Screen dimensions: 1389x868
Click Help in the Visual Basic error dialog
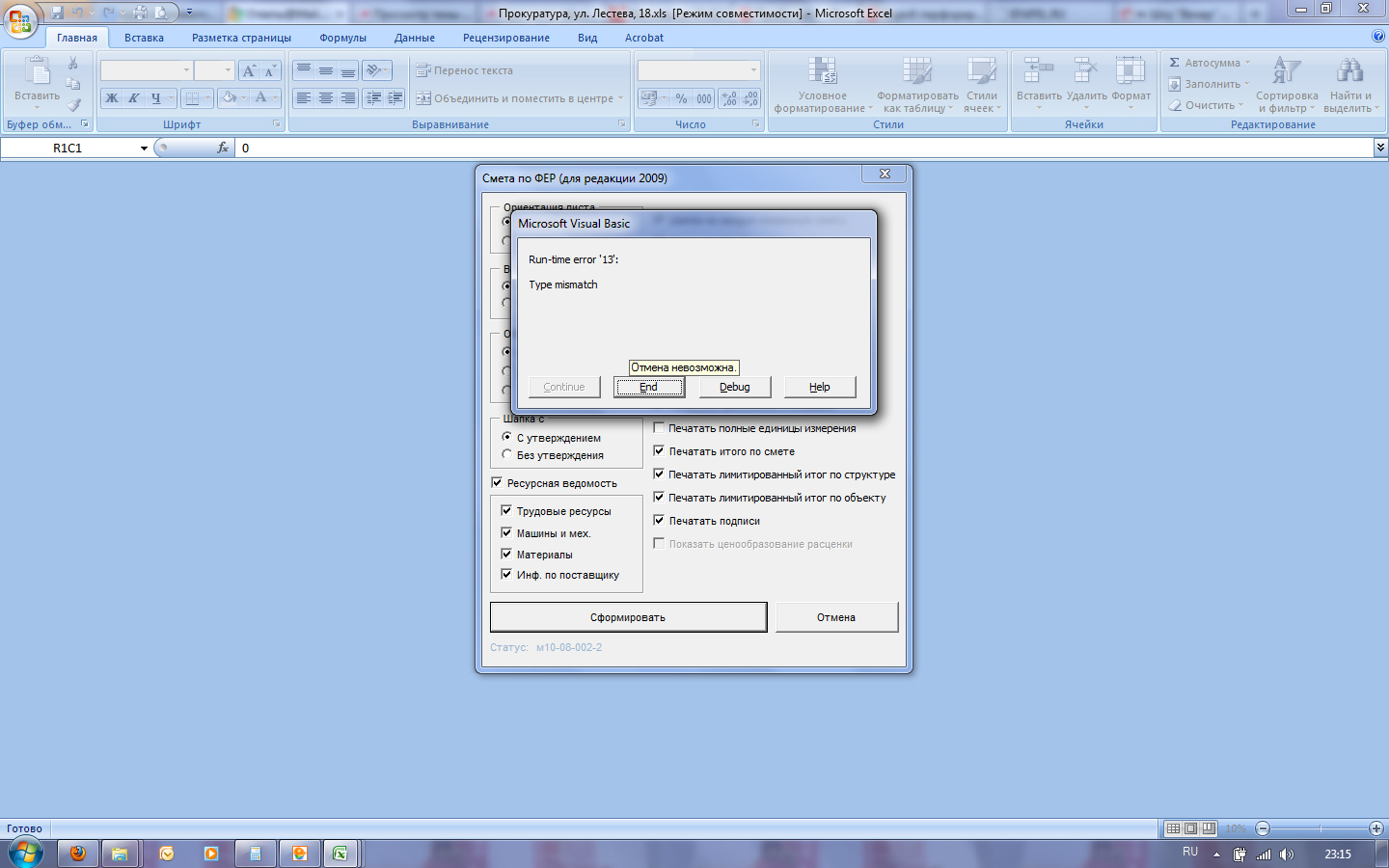[820, 387]
